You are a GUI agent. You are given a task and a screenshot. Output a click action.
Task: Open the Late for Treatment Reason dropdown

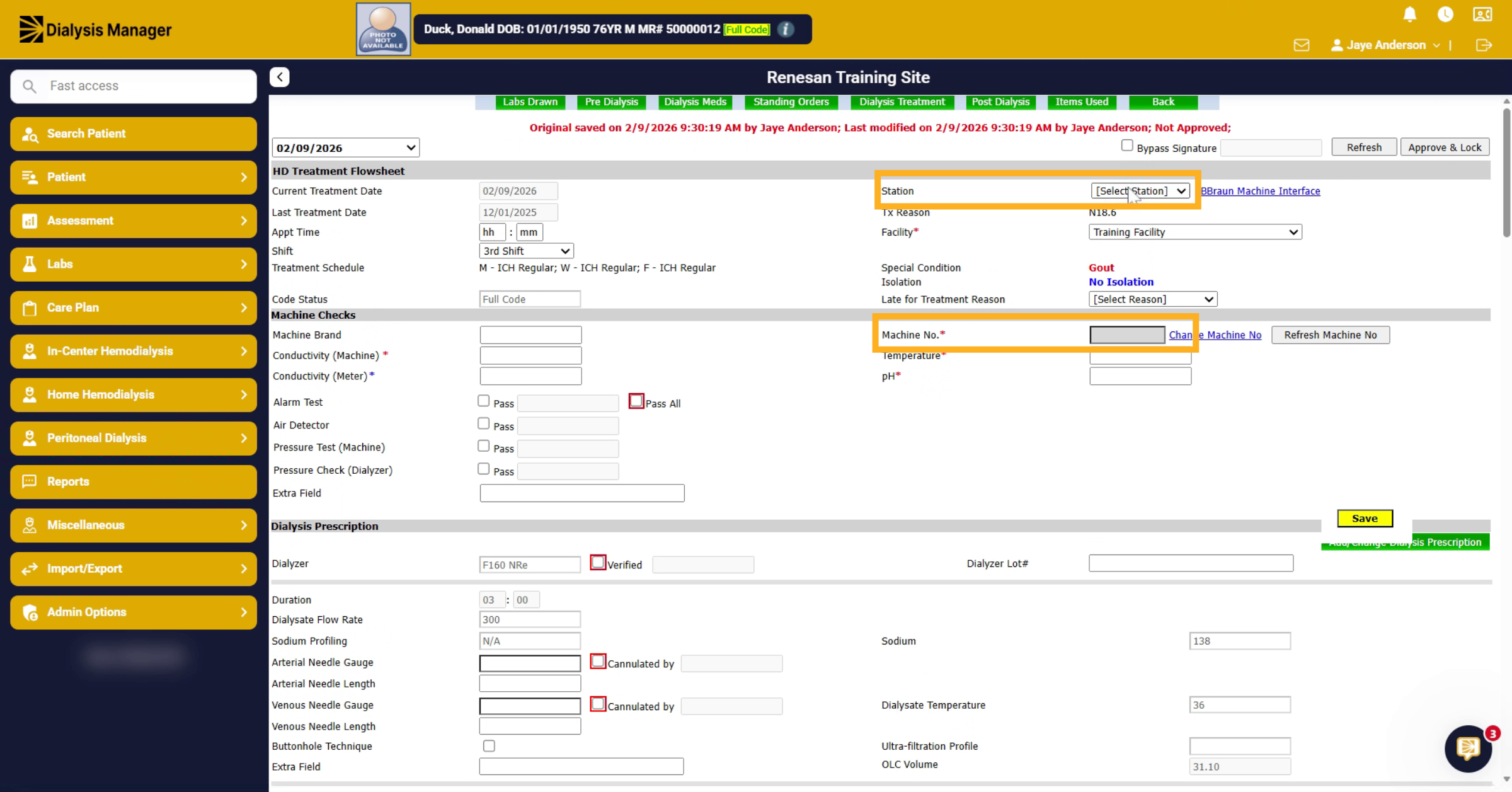click(1153, 299)
